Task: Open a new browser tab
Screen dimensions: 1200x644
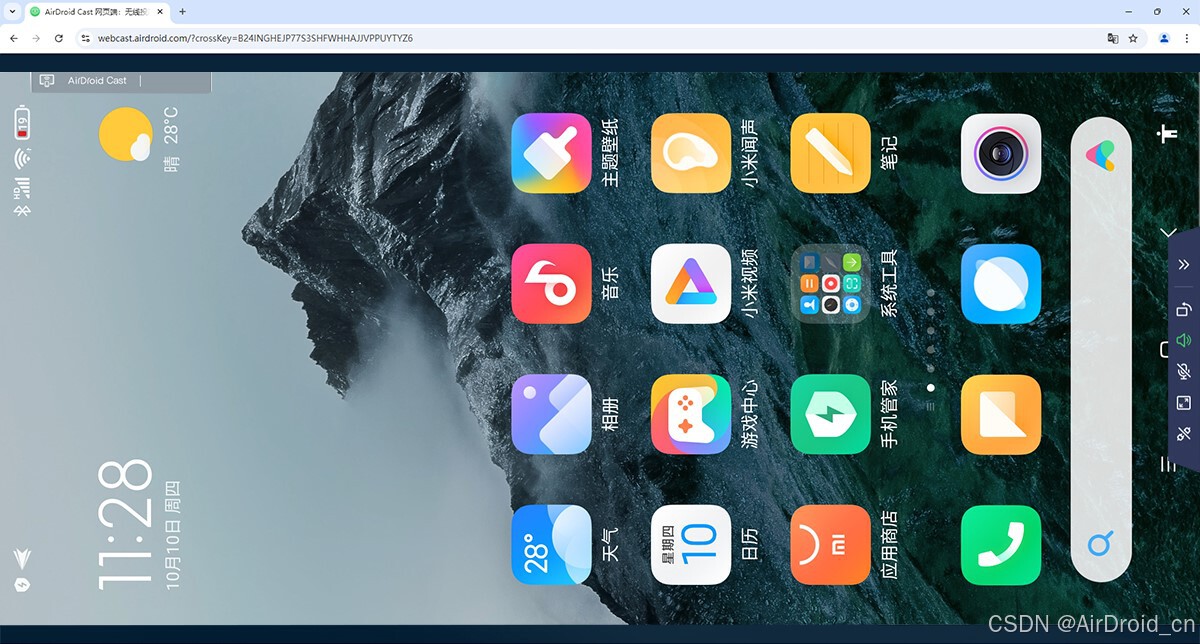Action: pyautogui.click(x=182, y=12)
